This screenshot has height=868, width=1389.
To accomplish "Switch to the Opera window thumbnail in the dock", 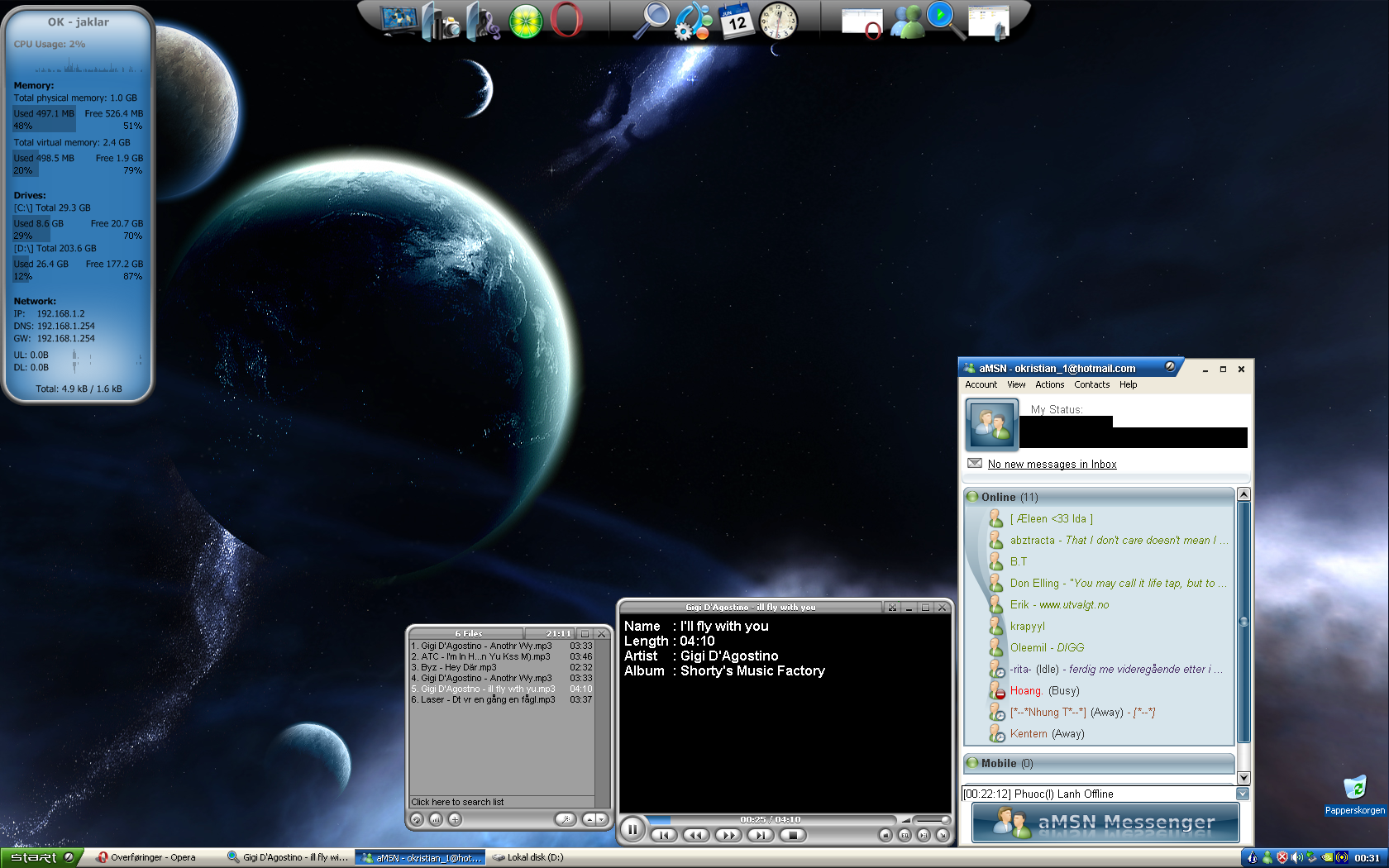I will [x=862, y=22].
